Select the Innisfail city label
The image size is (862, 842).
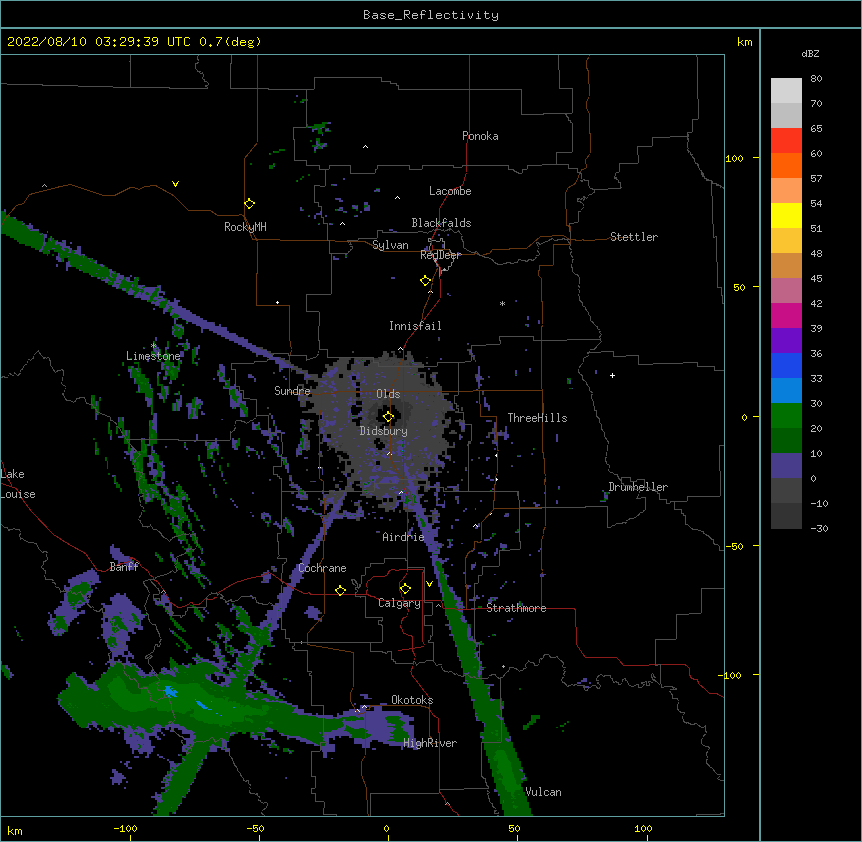pos(415,326)
